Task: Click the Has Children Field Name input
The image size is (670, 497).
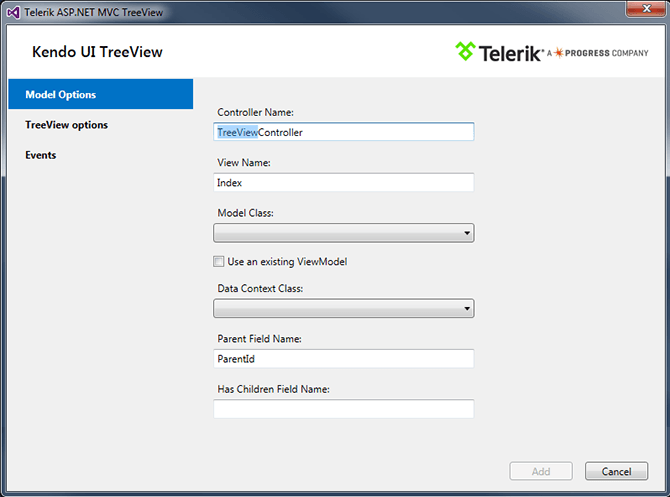Action: click(344, 409)
